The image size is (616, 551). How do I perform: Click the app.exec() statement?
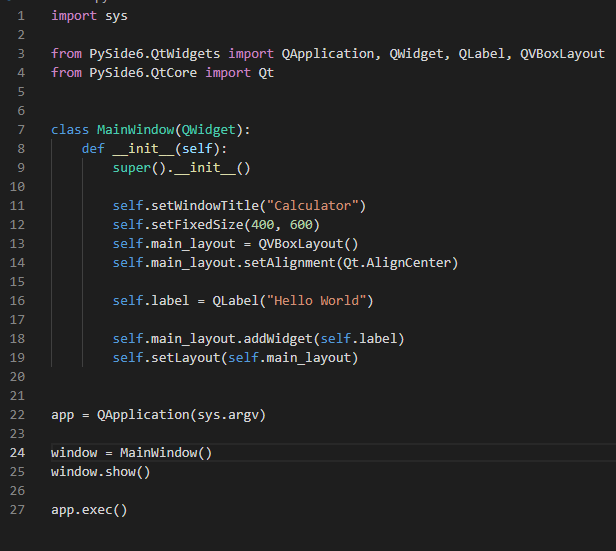pos(89,510)
